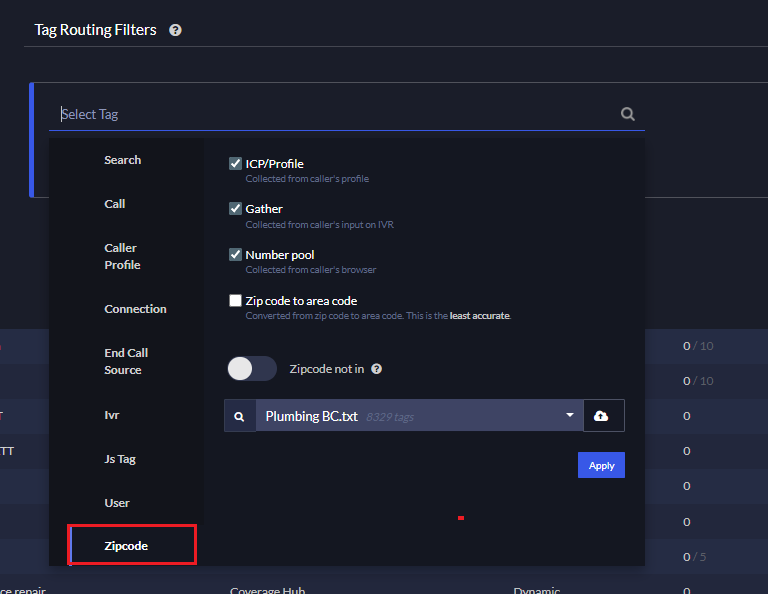Select the Js Tag category

click(x=120, y=459)
